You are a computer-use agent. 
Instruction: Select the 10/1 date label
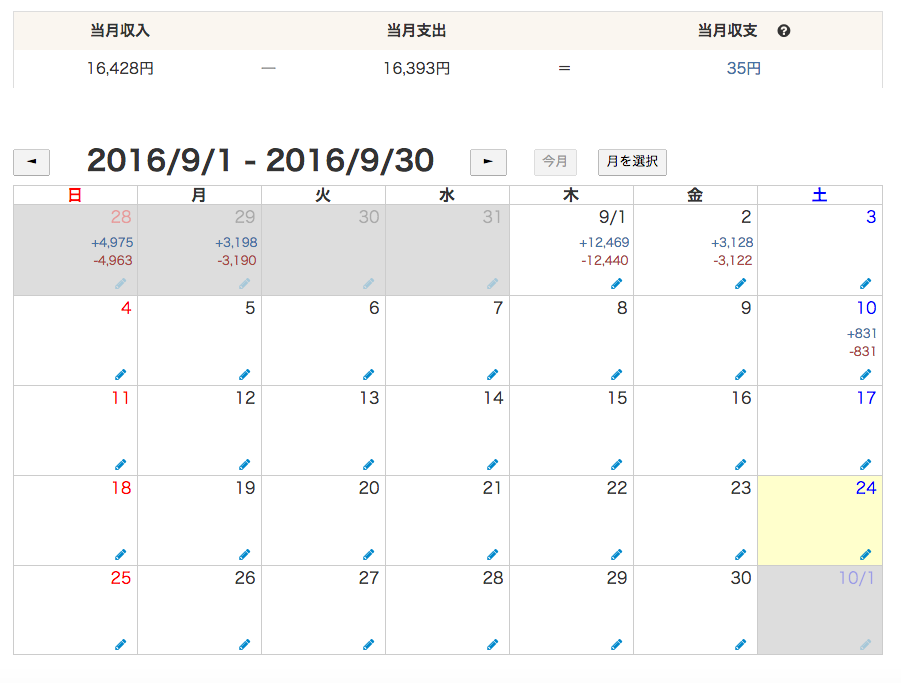856,578
